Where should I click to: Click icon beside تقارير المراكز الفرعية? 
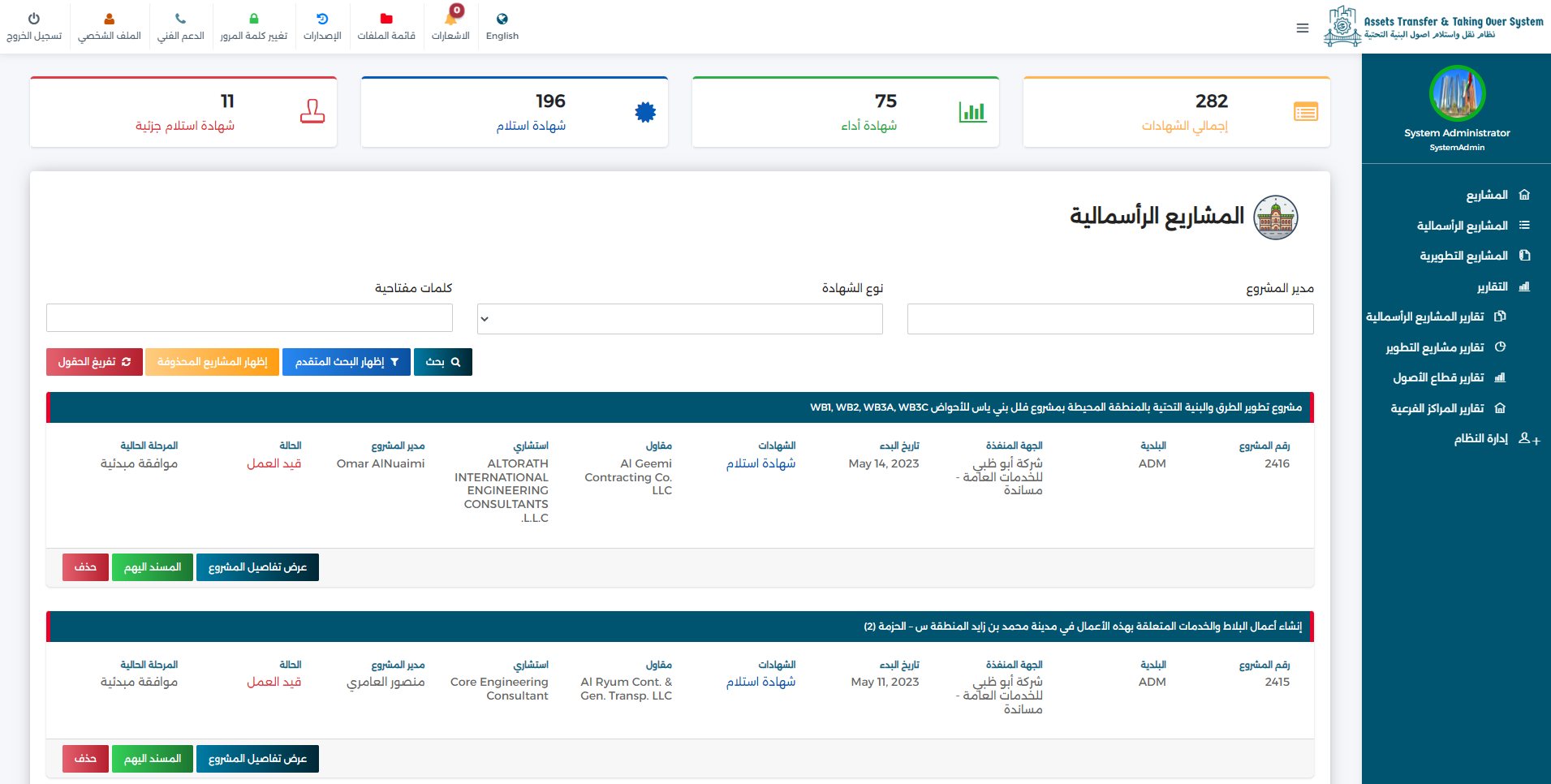(x=1500, y=408)
